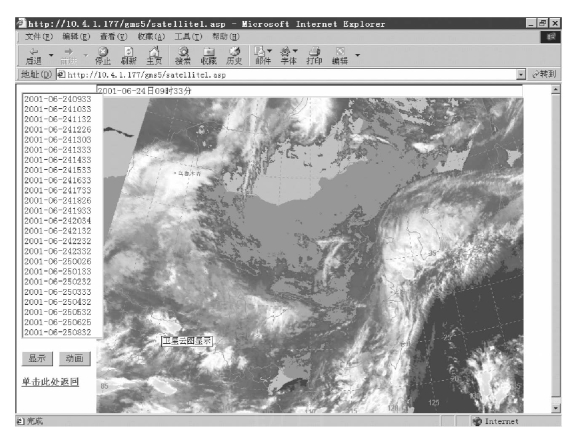Open the Search (搜索) toolbar icon

(183, 56)
